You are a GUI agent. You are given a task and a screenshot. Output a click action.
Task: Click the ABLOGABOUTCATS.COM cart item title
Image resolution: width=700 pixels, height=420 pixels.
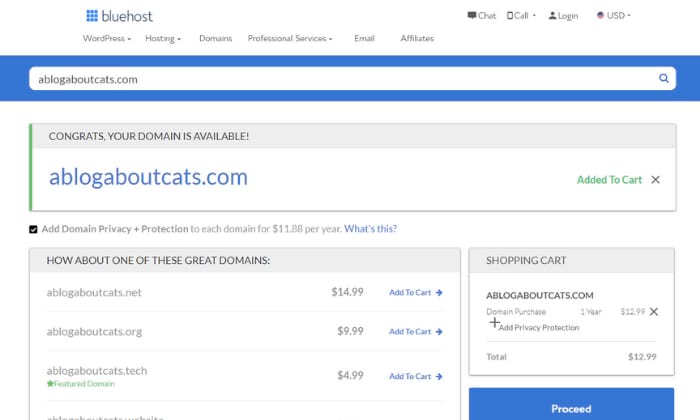pyautogui.click(x=540, y=295)
